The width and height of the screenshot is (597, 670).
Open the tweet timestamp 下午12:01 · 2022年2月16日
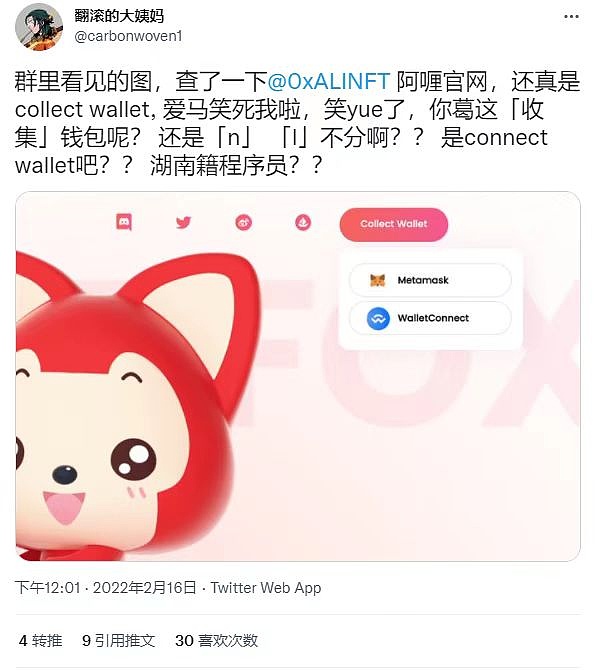[106, 588]
